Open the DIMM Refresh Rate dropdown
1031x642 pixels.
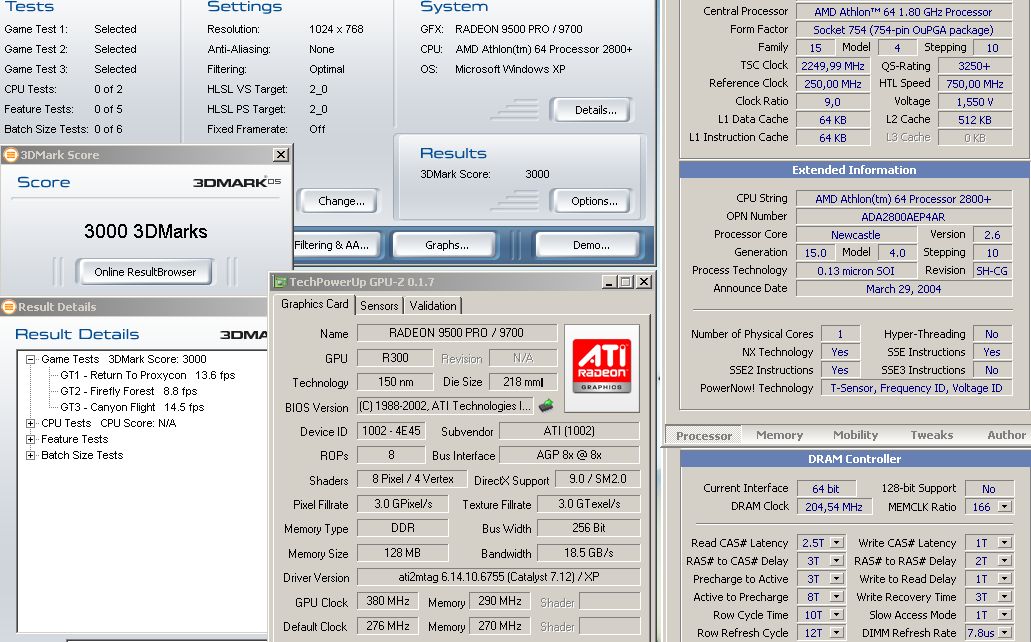(x=1005, y=633)
